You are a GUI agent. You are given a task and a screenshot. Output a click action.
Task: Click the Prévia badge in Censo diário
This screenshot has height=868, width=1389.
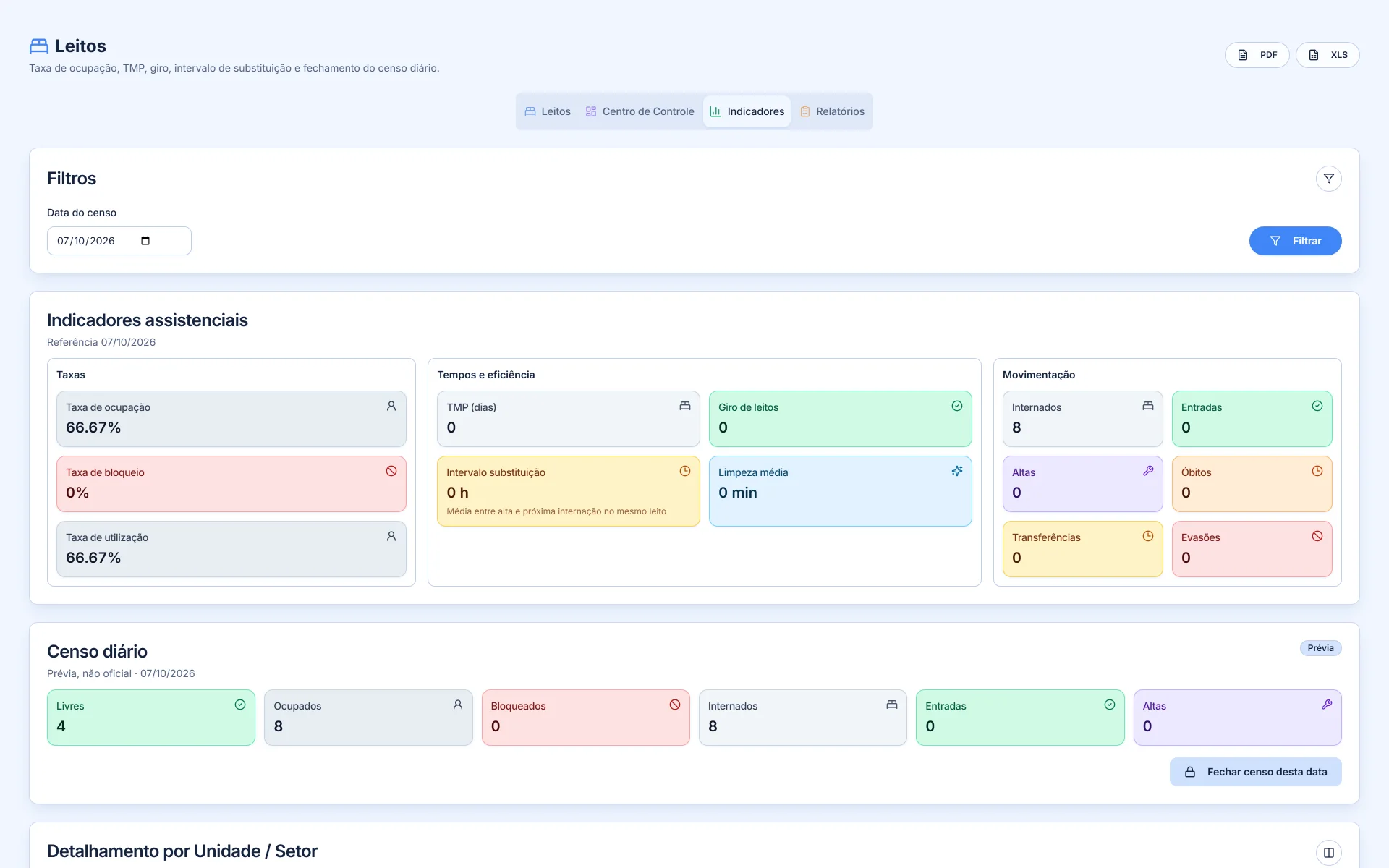(1320, 648)
